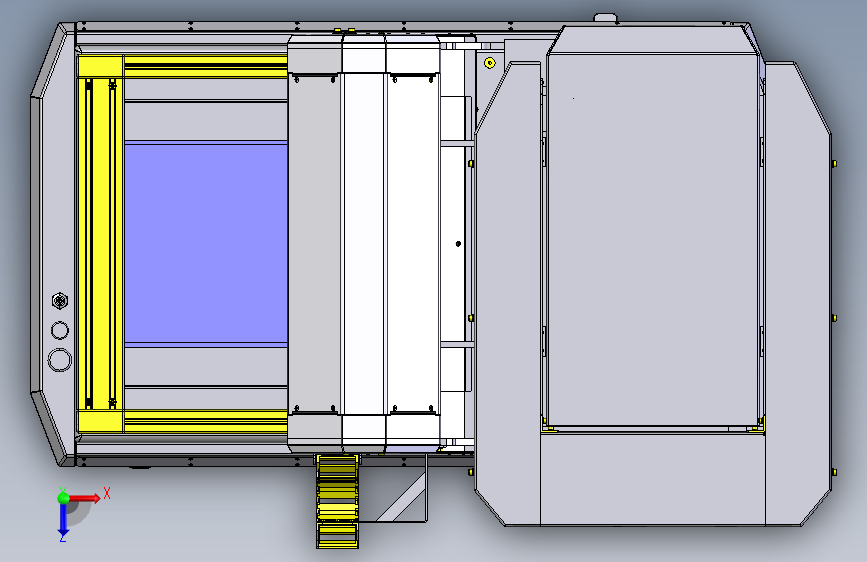Select the yellow cable drag chain
867x562 pixels.
[x=337, y=501]
